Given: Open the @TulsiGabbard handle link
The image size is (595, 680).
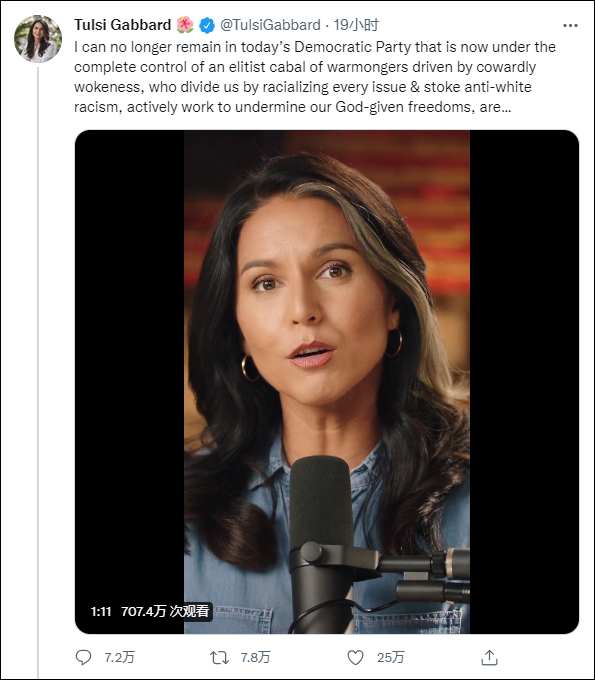Looking at the screenshot, I should 270,25.
